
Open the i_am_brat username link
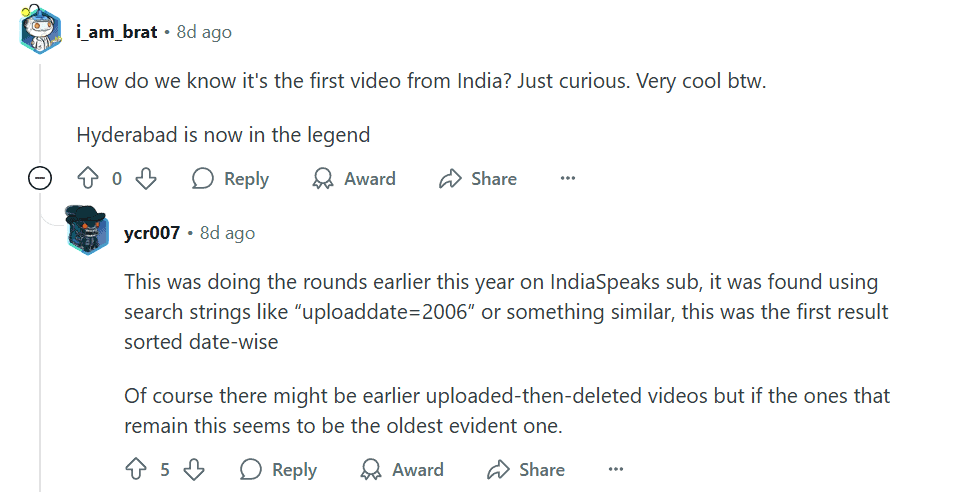[x=117, y=32]
